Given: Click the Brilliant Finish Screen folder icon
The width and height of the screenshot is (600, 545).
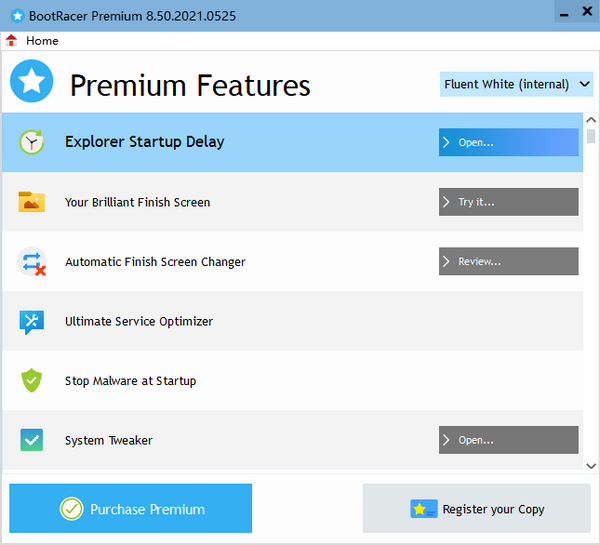Looking at the screenshot, I should tap(32, 202).
